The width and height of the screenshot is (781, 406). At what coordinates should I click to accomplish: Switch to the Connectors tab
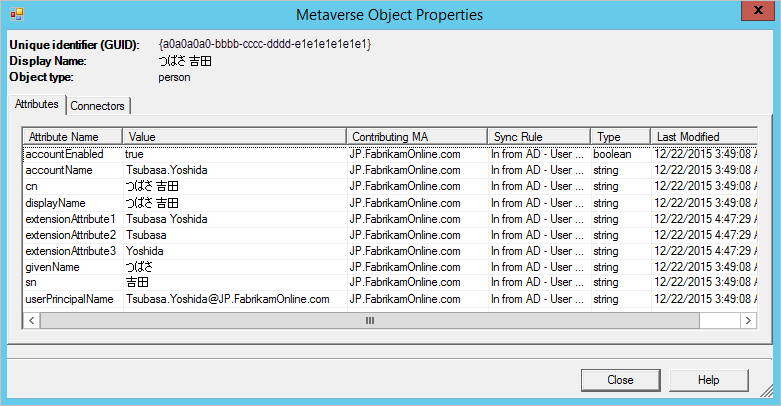coord(98,106)
